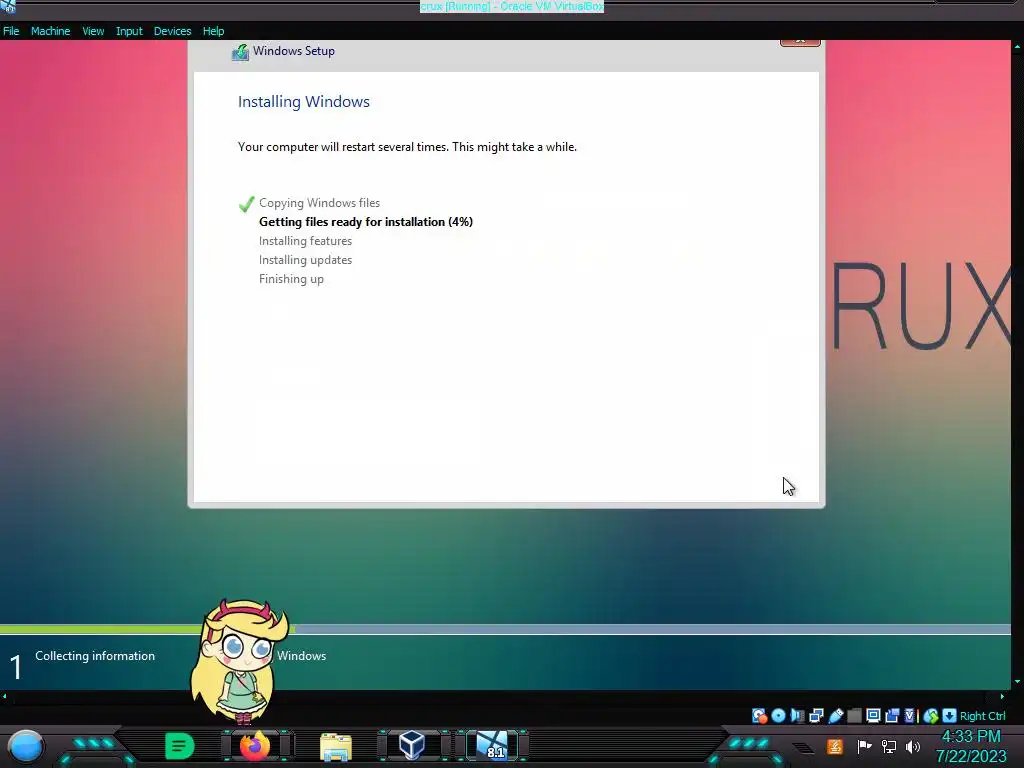Click the horizontal scroll right arrow
1024x768 pixels.
(1002, 696)
